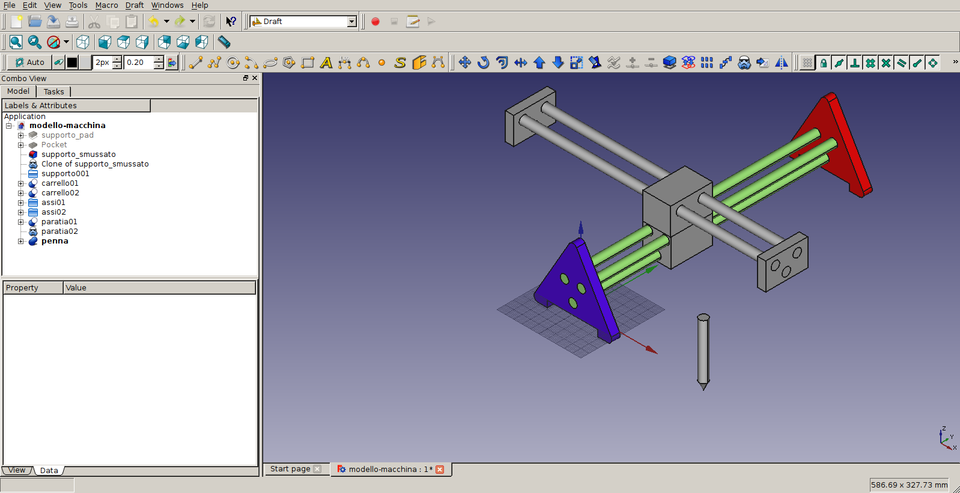Select the Draft Point tool
This screenshot has height=493, width=960.
(381, 62)
